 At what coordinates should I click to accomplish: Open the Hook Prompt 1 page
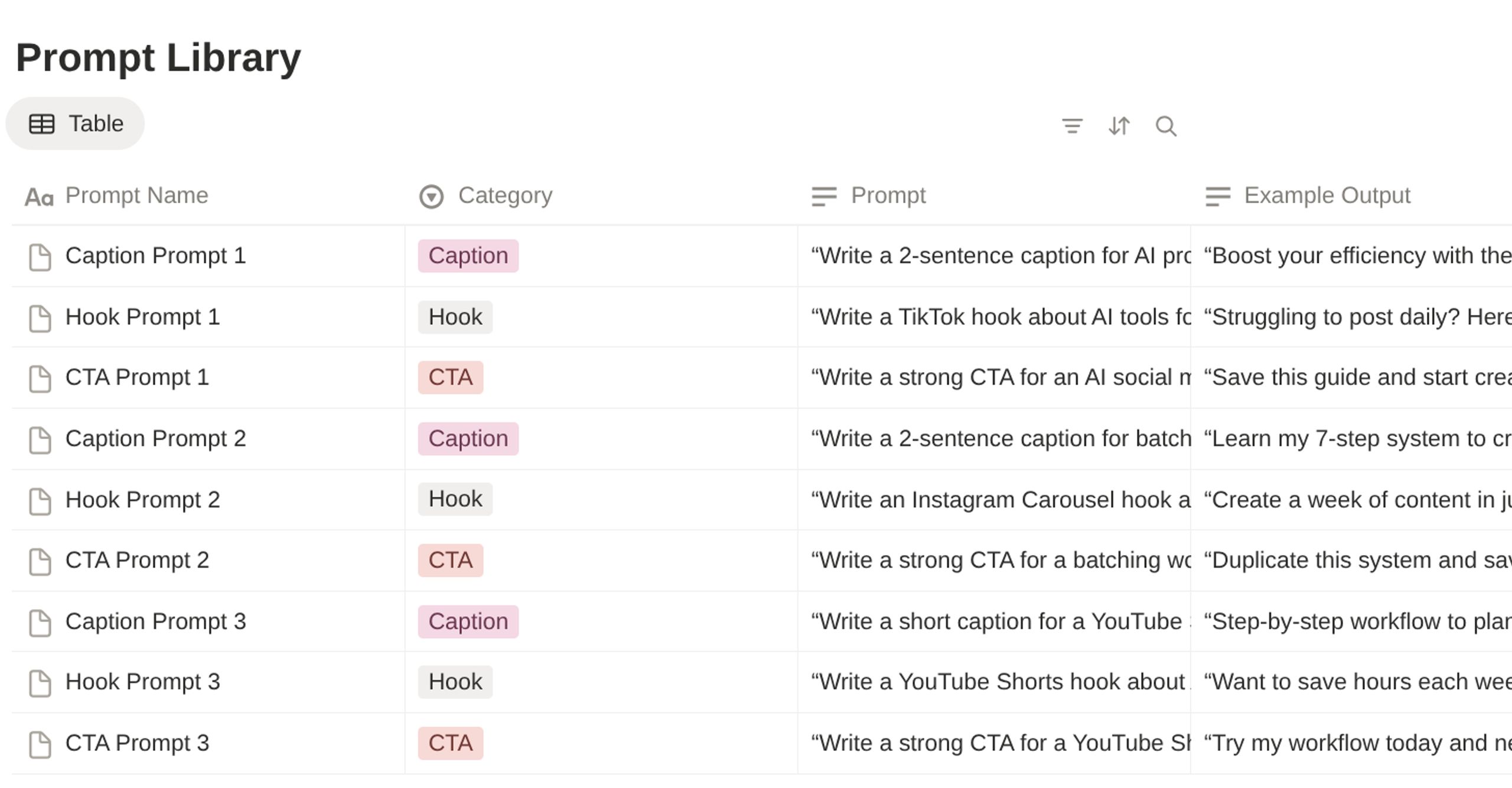142,317
